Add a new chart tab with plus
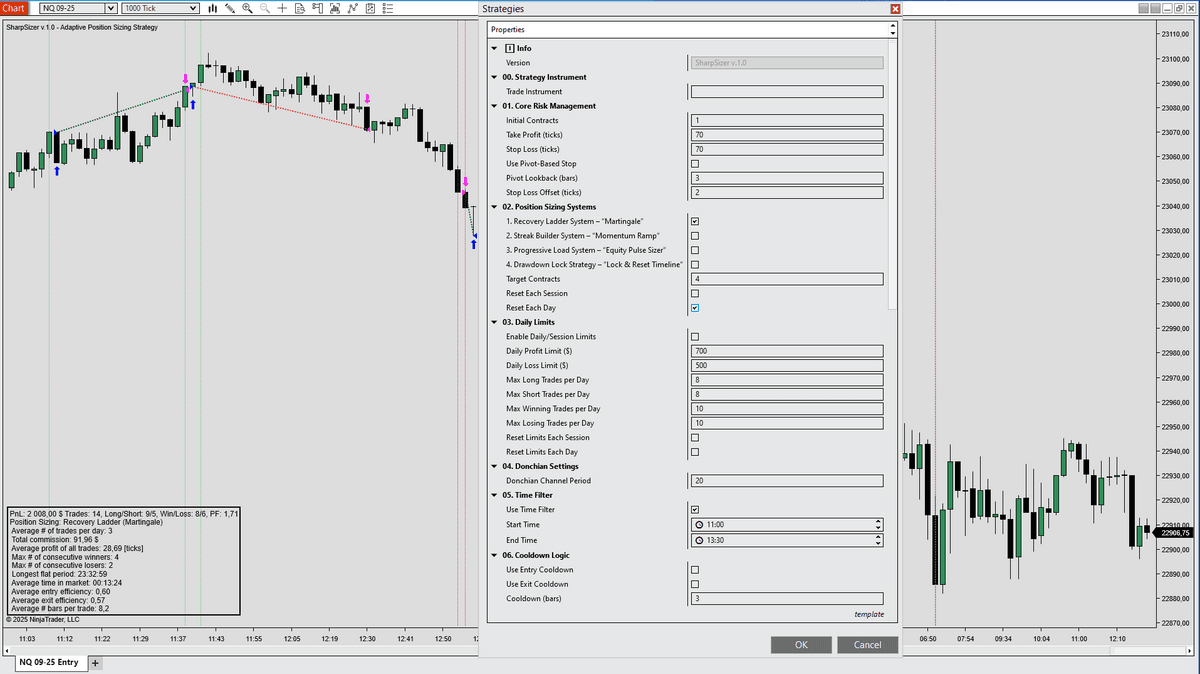 (x=95, y=663)
